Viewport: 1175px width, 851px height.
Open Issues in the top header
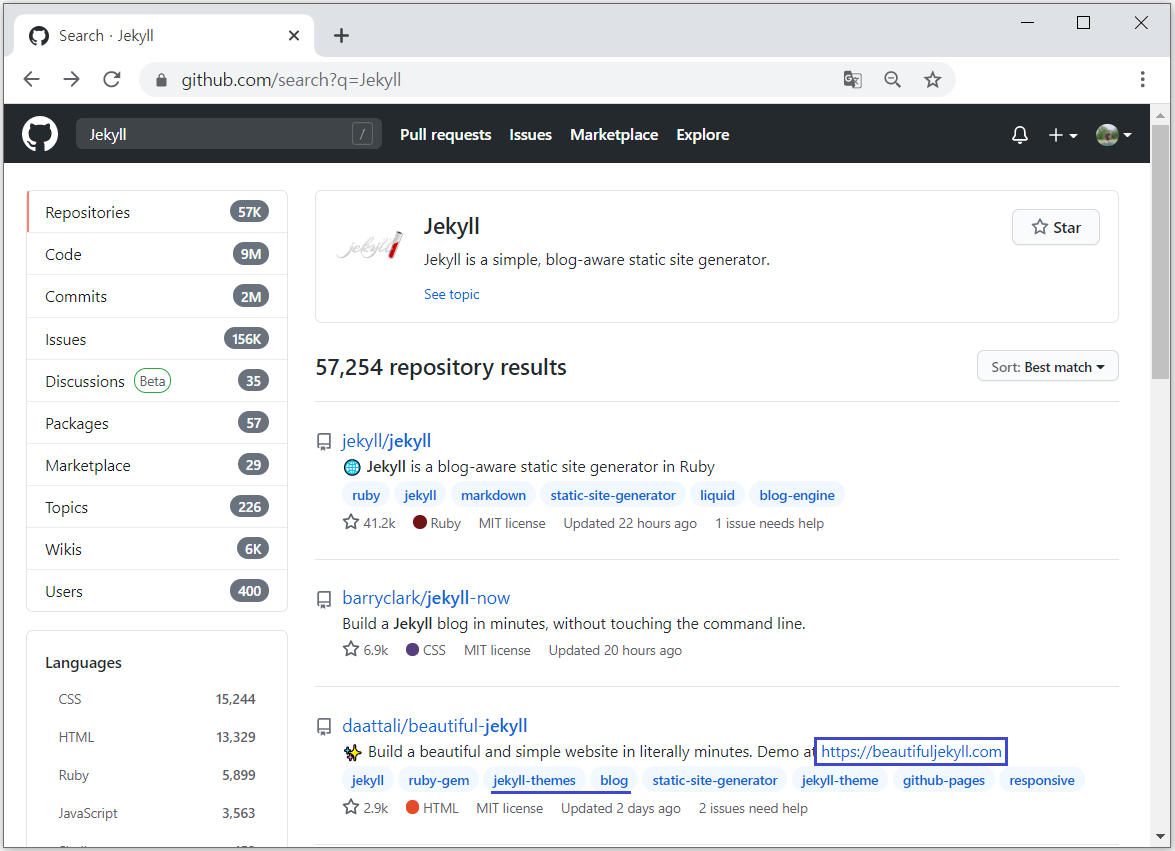click(x=531, y=135)
